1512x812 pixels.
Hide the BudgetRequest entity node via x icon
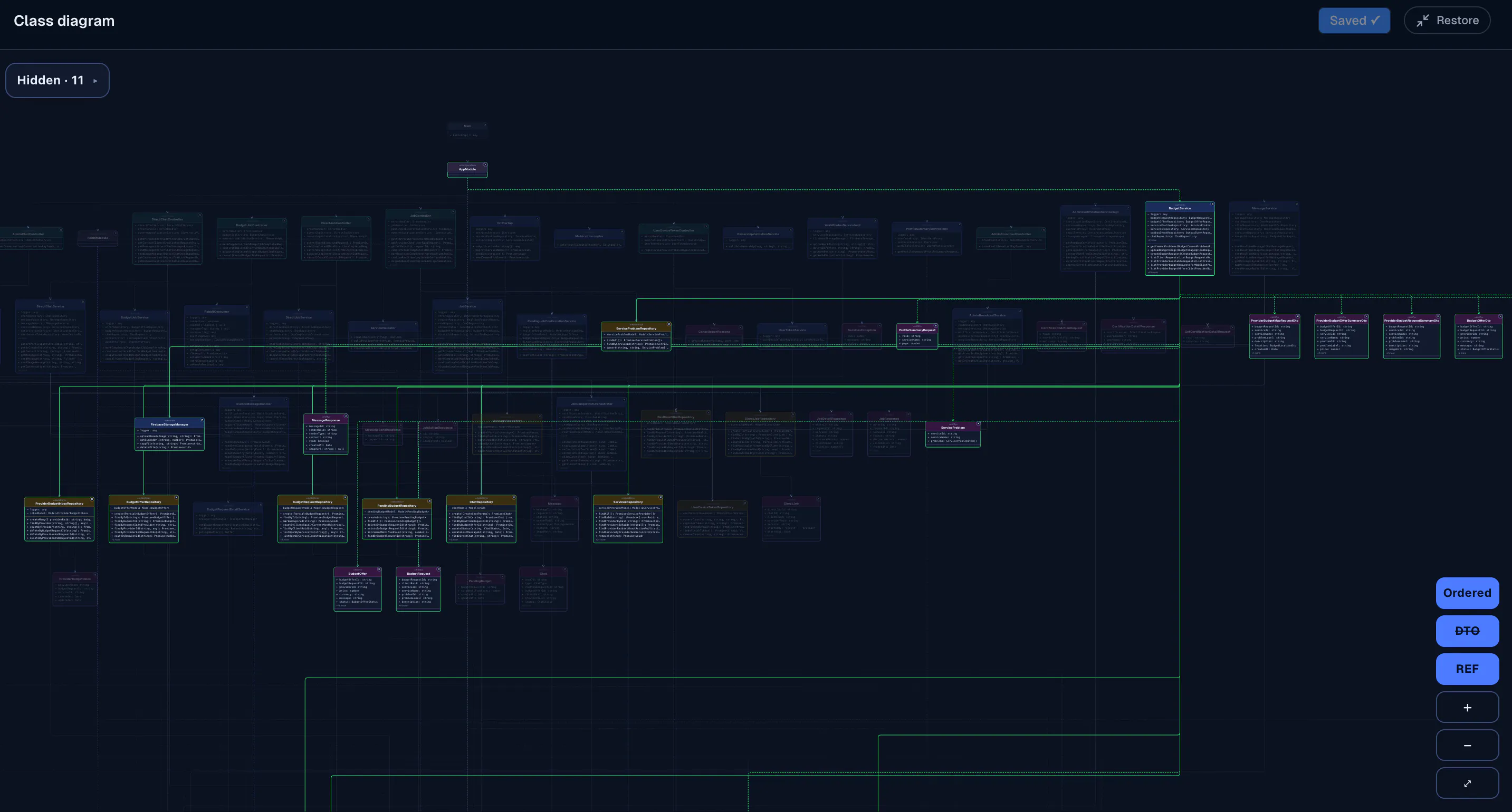(438, 569)
